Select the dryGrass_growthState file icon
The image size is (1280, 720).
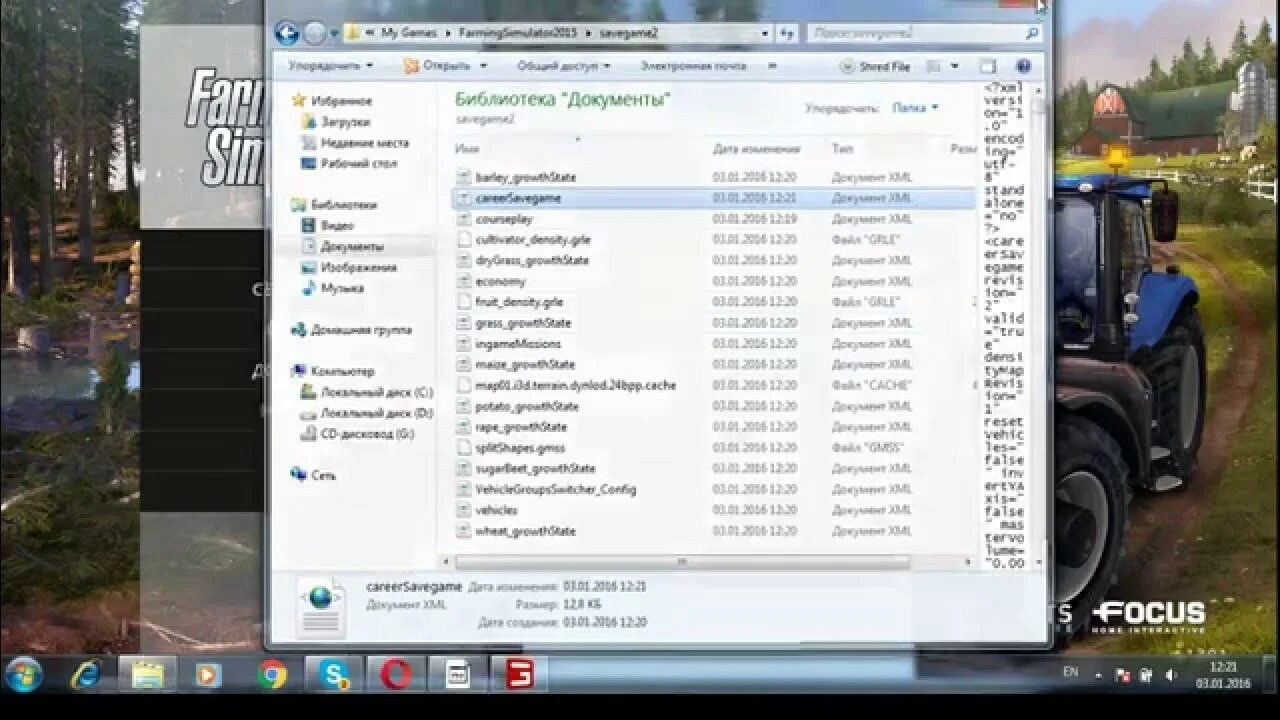(x=463, y=260)
